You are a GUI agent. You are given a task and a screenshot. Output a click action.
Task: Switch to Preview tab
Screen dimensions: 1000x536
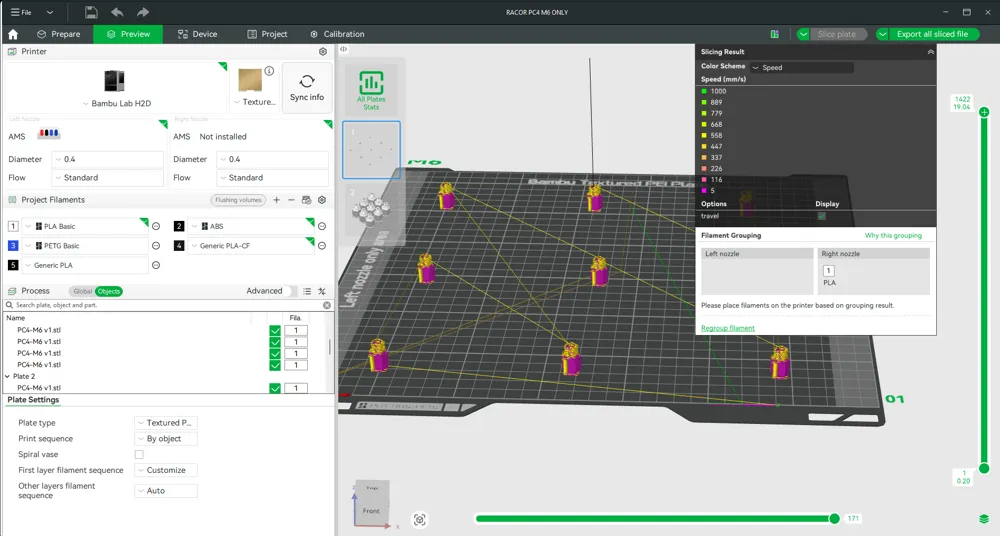pyautogui.click(x=128, y=34)
